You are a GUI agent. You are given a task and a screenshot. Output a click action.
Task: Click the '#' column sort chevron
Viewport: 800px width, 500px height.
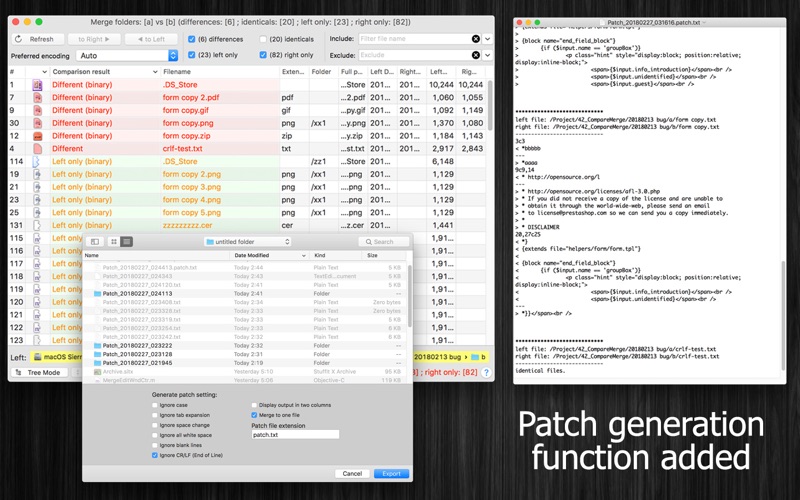[x=44, y=72]
